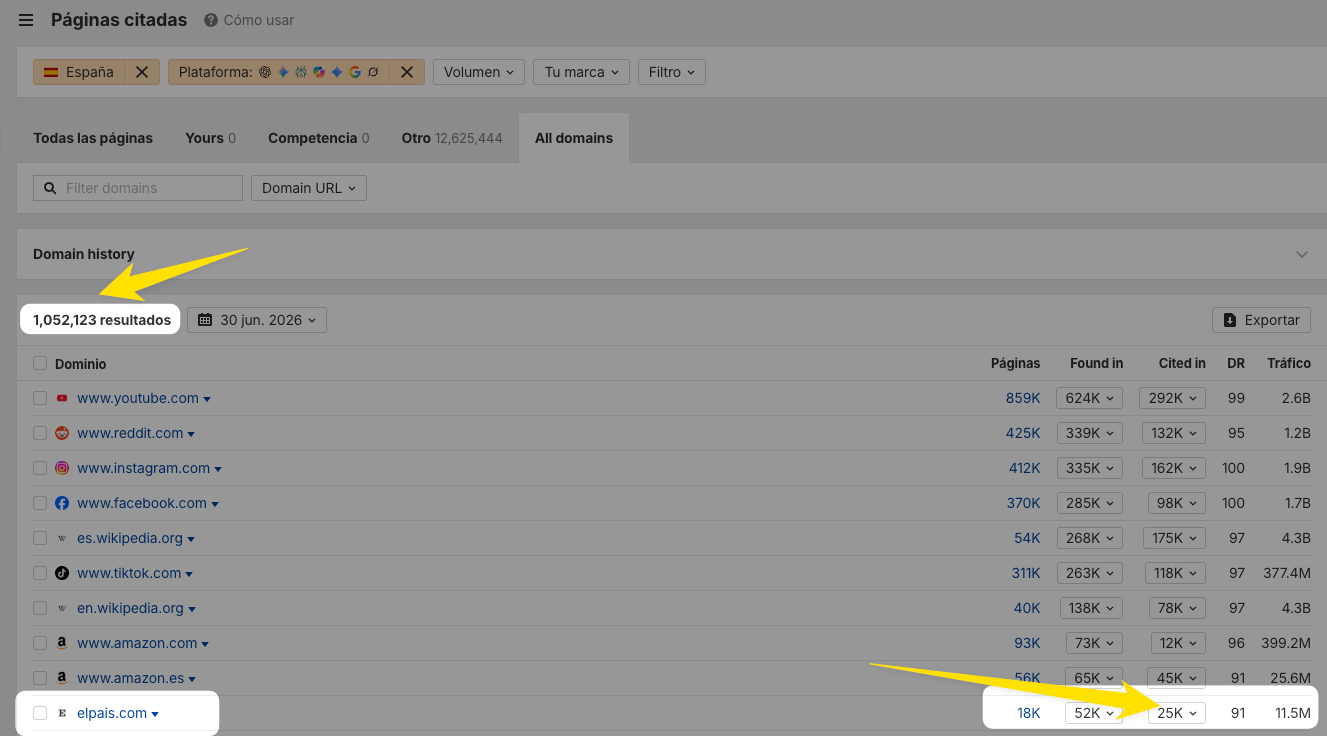Click the TikTok favicon icon
The width and height of the screenshot is (1327, 736).
(62, 573)
